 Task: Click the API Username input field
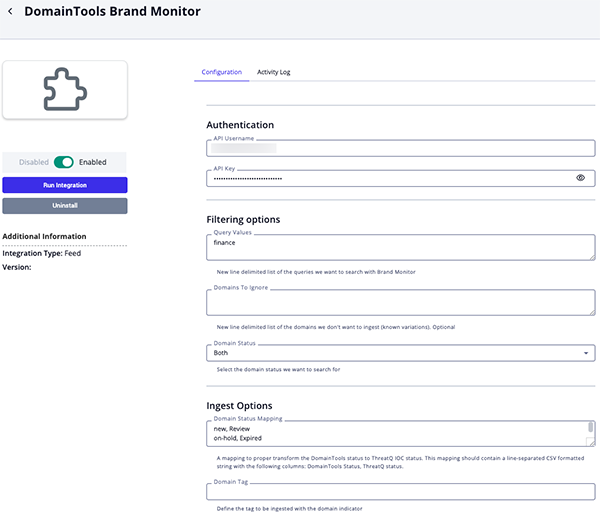coord(401,148)
